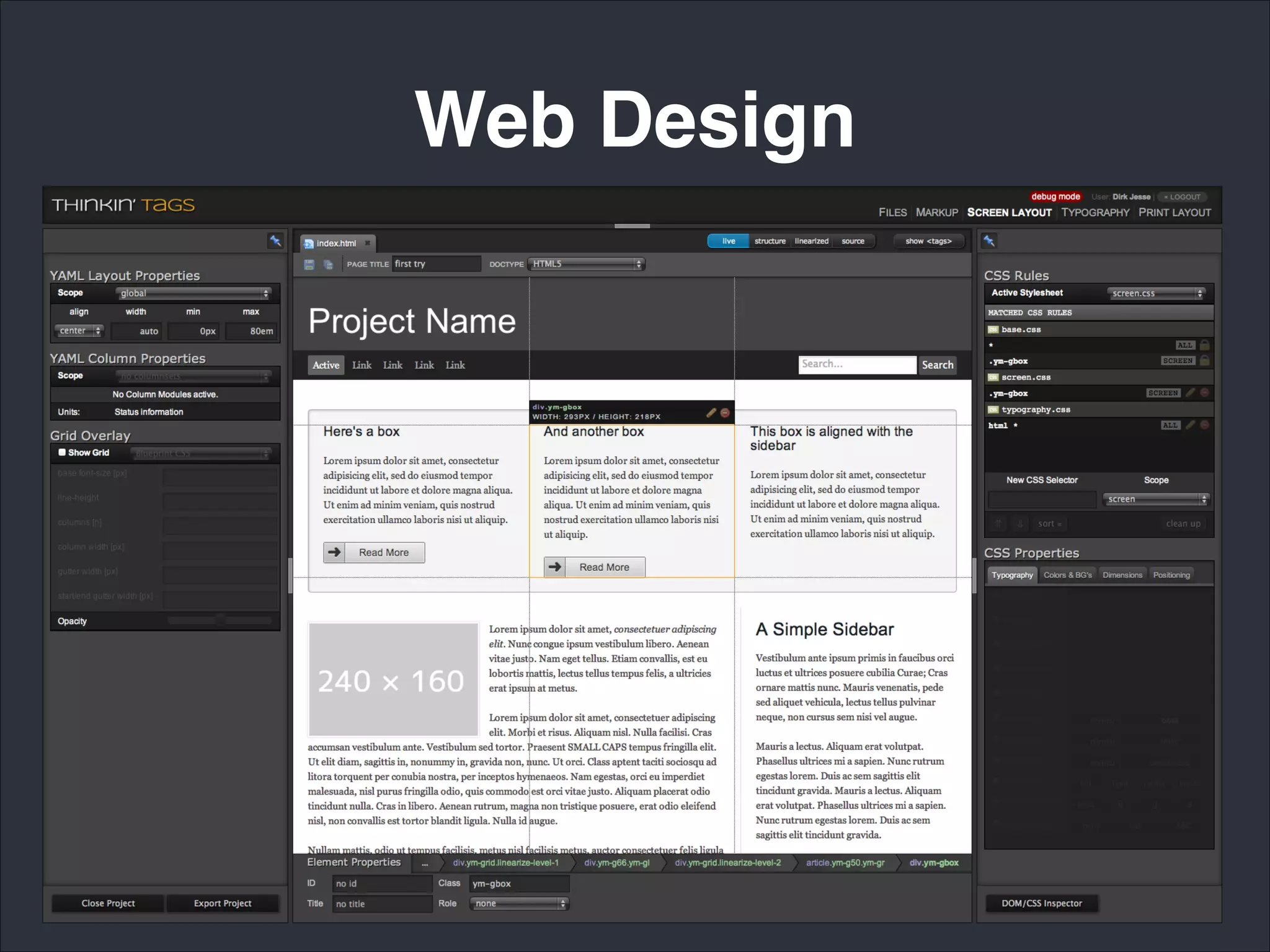Screen dimensions: 1270x952
Task: Open the align center dropdown
Action: pyautogui.click(x=79, y=331)
